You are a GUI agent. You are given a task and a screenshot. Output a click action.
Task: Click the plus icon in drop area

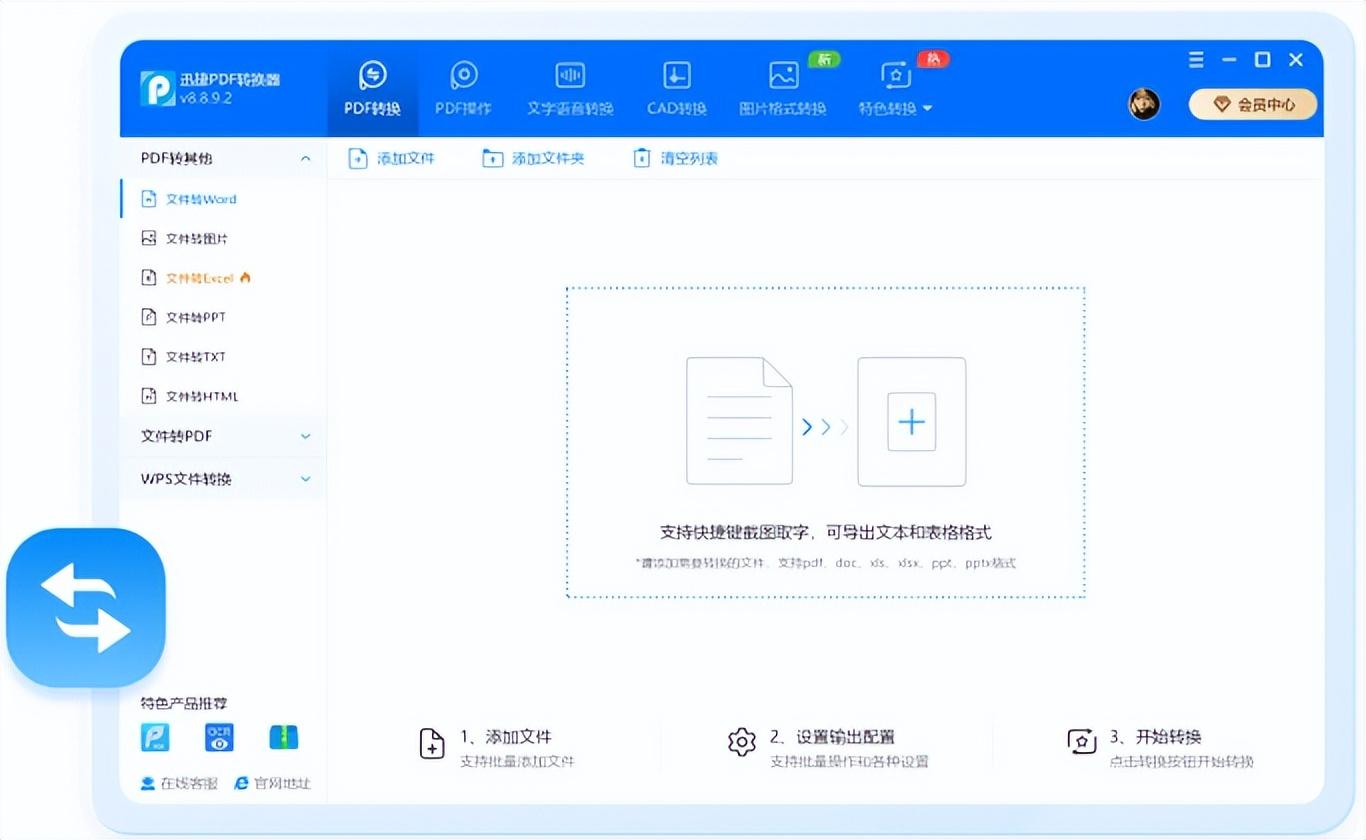pyautogui.click(x=911, y=422)
